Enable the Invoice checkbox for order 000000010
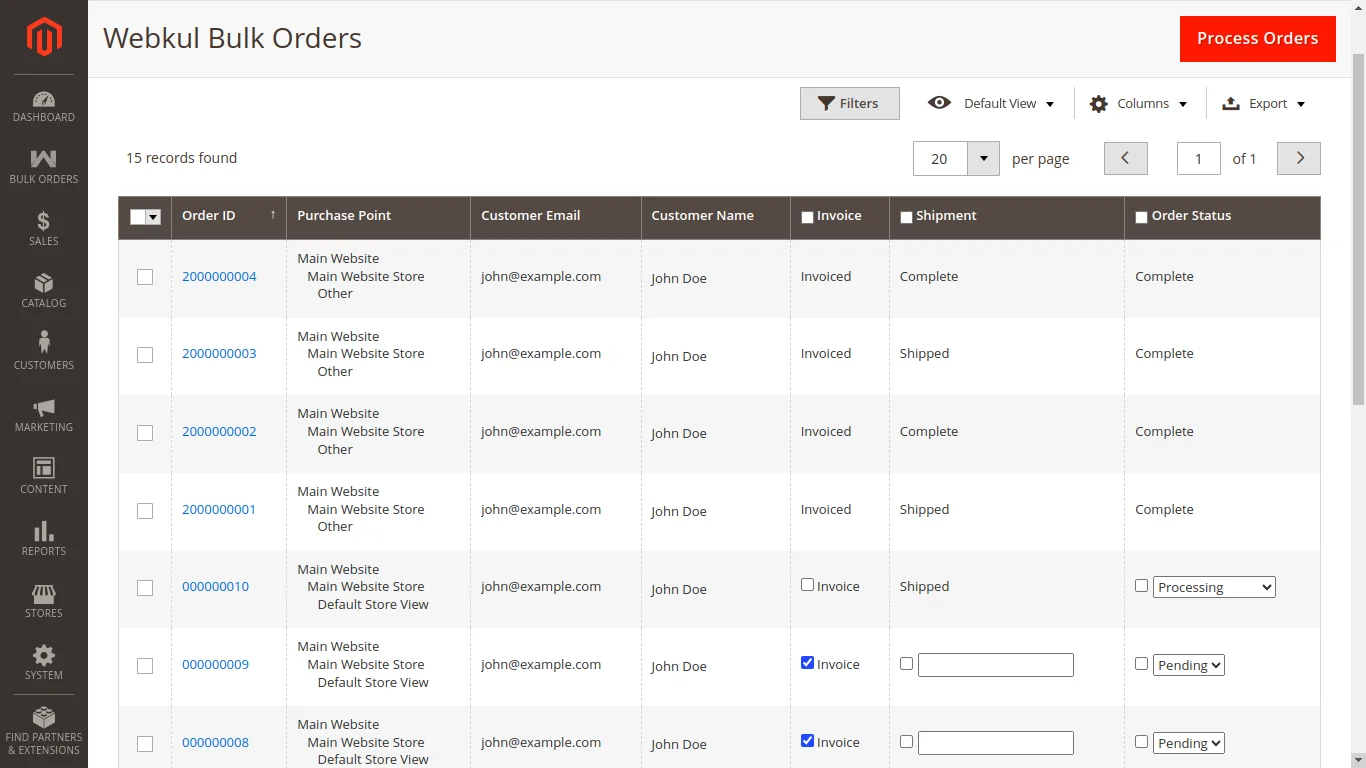The image size is (1366, 768). pos(807,586)
